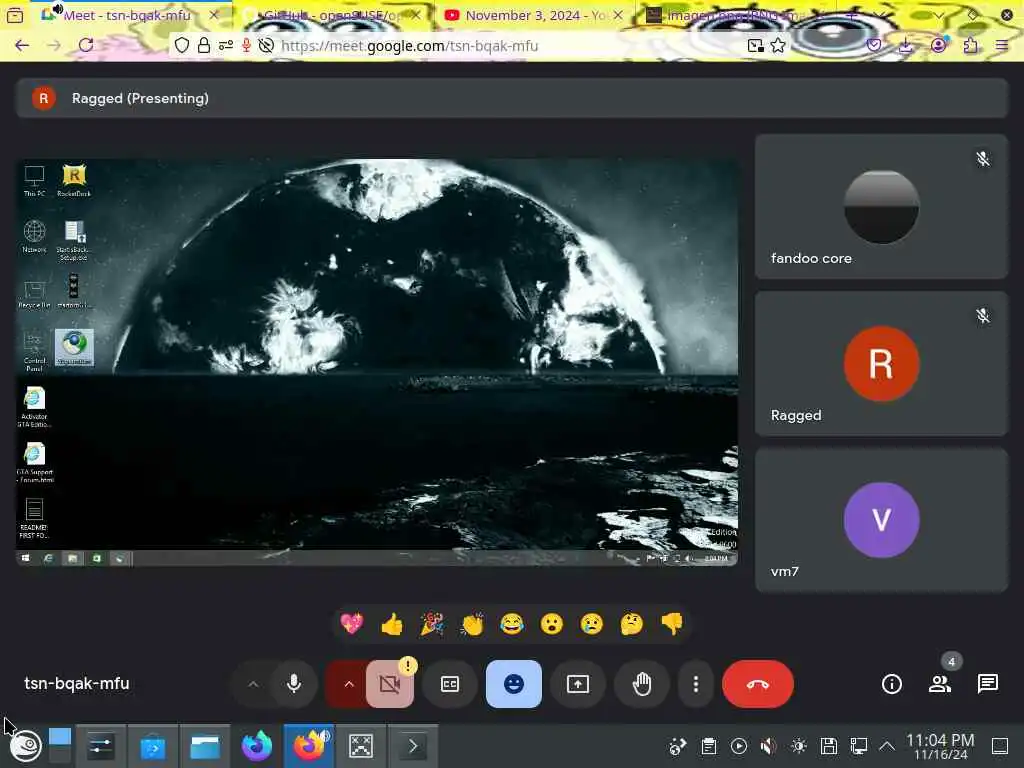Image resolution: width=1024 pixels, height=768 pixels.
Task: Close the YouTube tab
Action: point(618,14)
